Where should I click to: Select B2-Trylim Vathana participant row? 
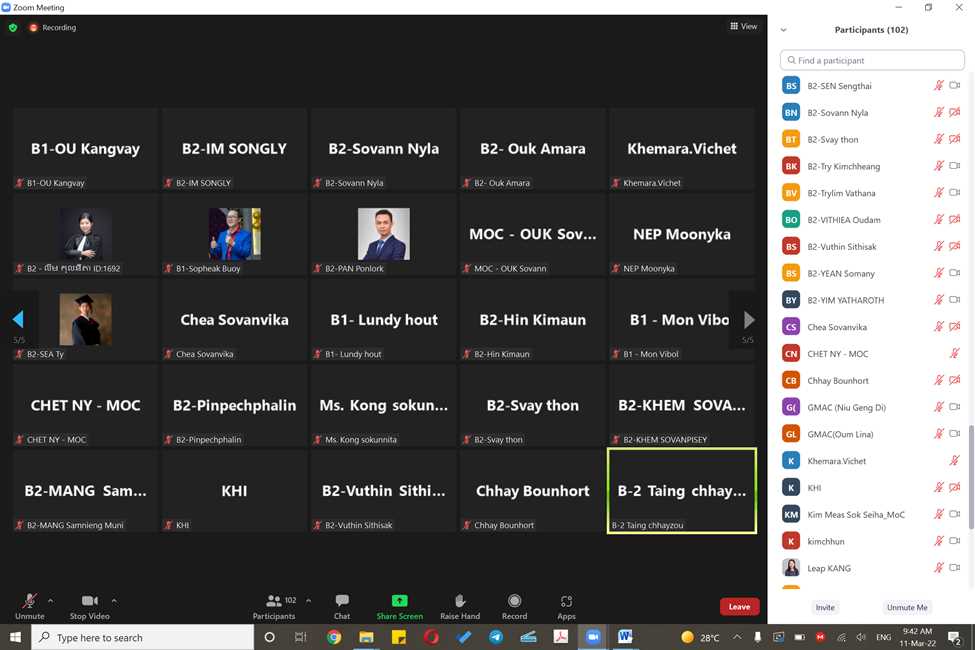pos(871,193)
